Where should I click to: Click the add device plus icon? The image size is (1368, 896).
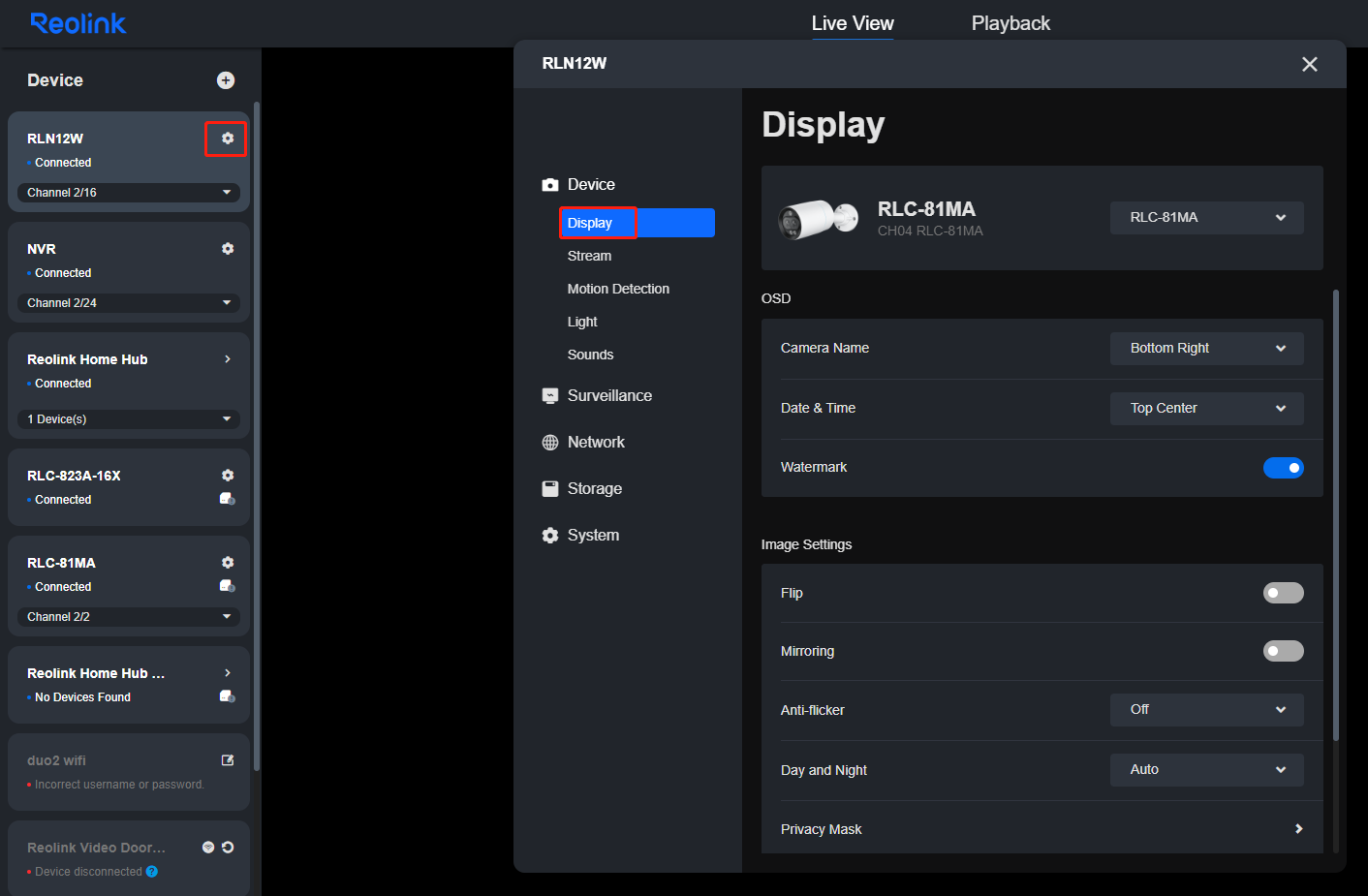[226, 80]
